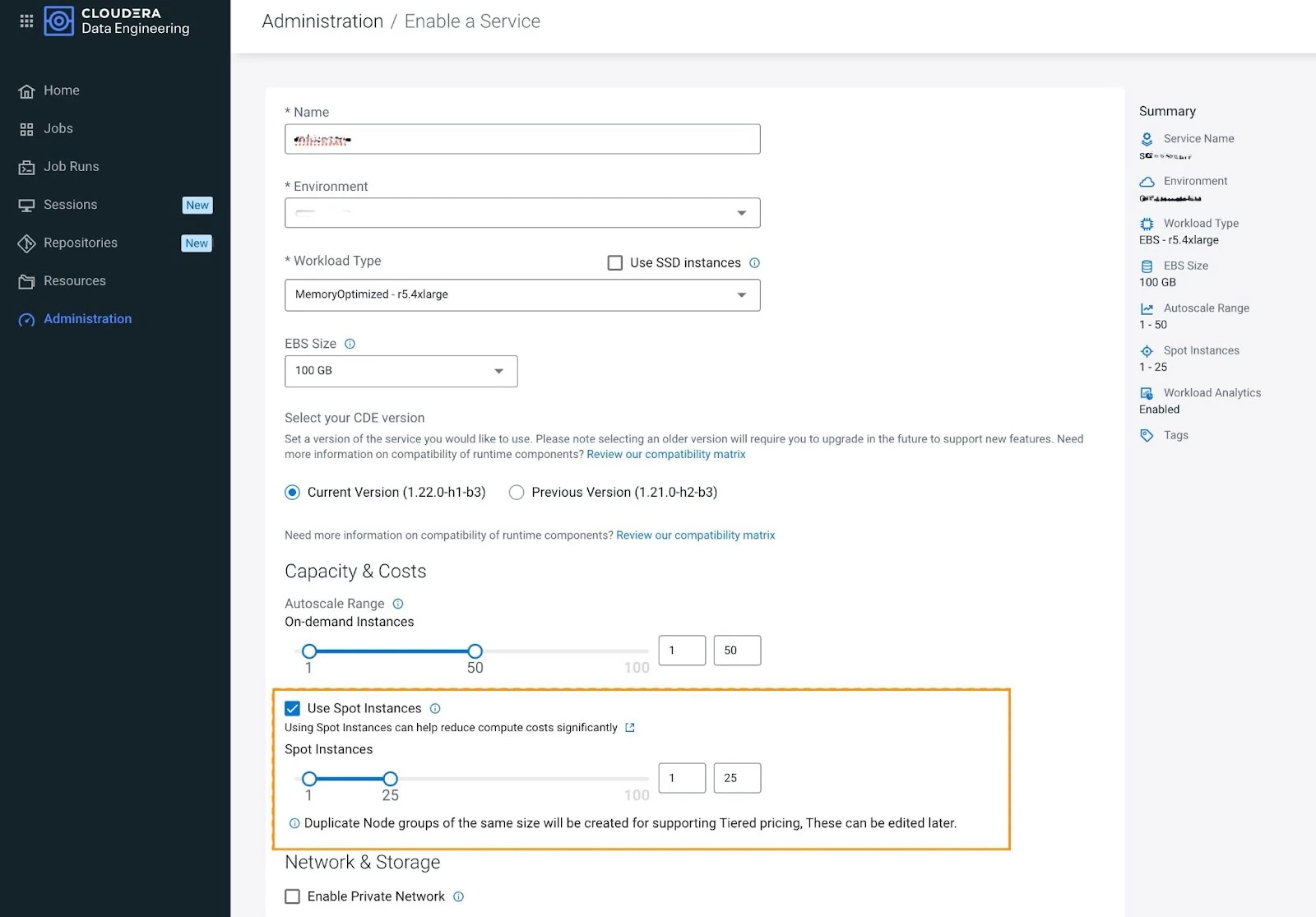Click the Repositories diamond icon in sidebar
The height and width of the screenshot is (917, 1316).
tap(26, 243)
